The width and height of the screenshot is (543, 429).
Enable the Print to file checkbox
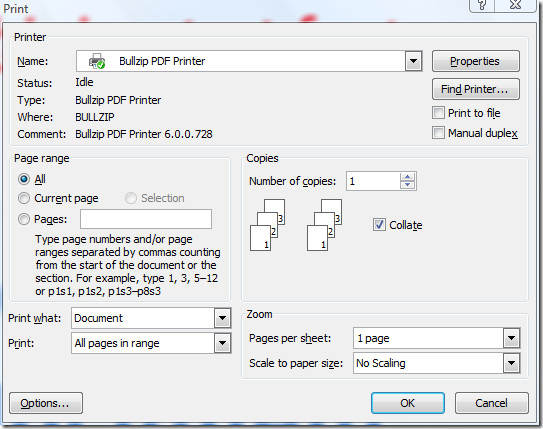point(438,113)
